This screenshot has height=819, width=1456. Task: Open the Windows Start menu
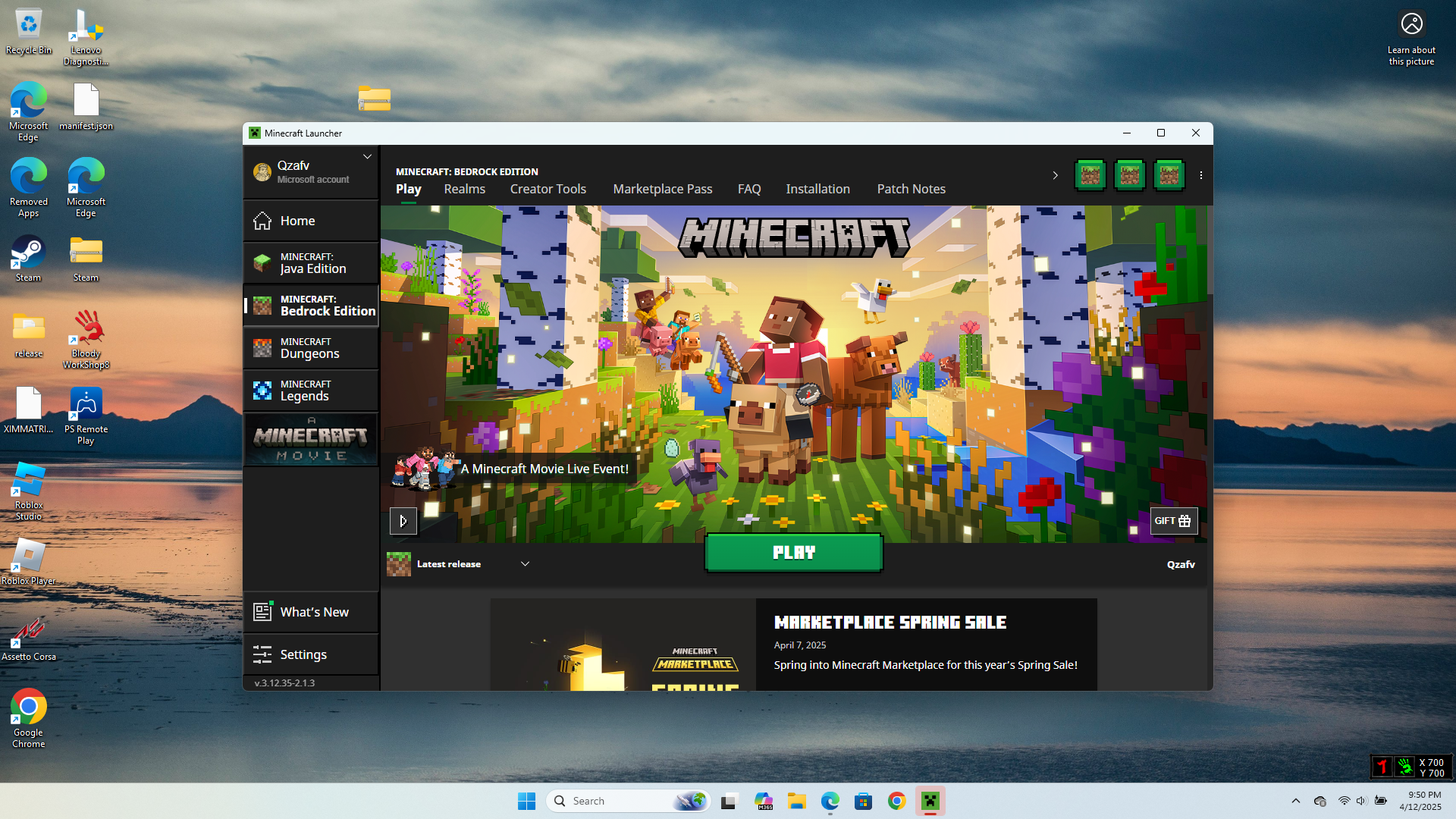(x=526, y=801)
